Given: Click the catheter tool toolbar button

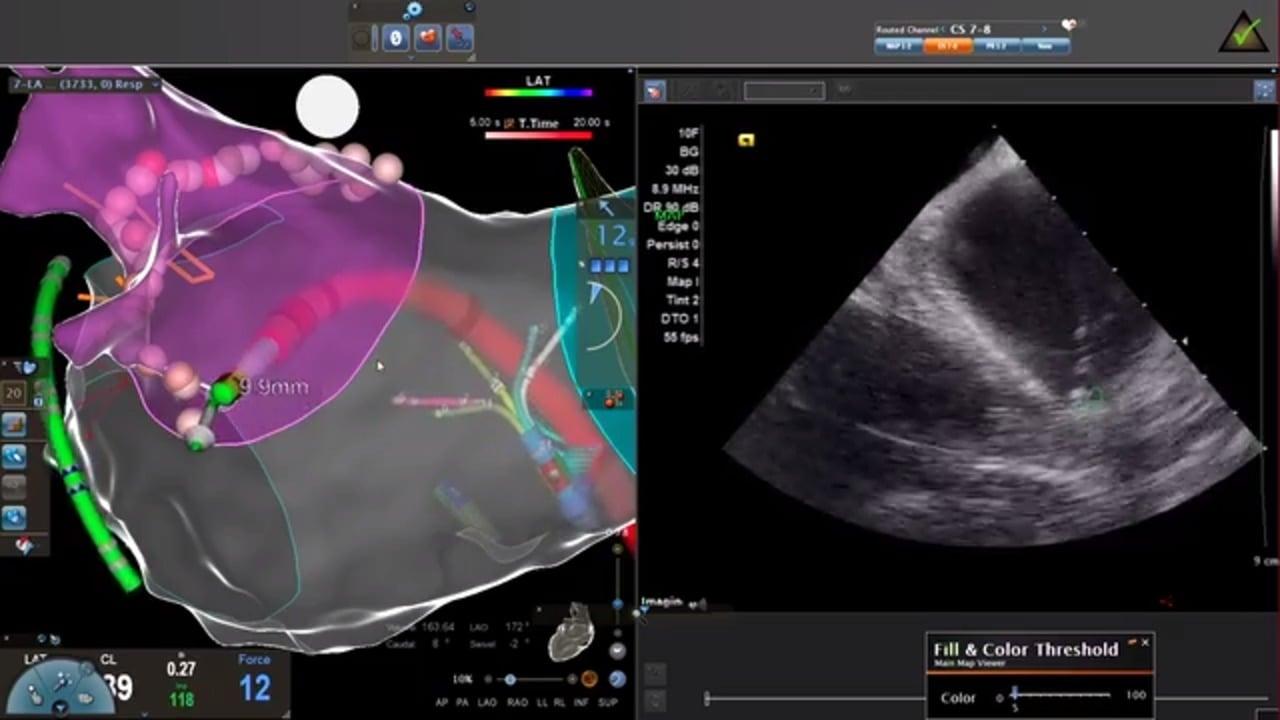Looking at the screenshot, I should coord(460,39).
